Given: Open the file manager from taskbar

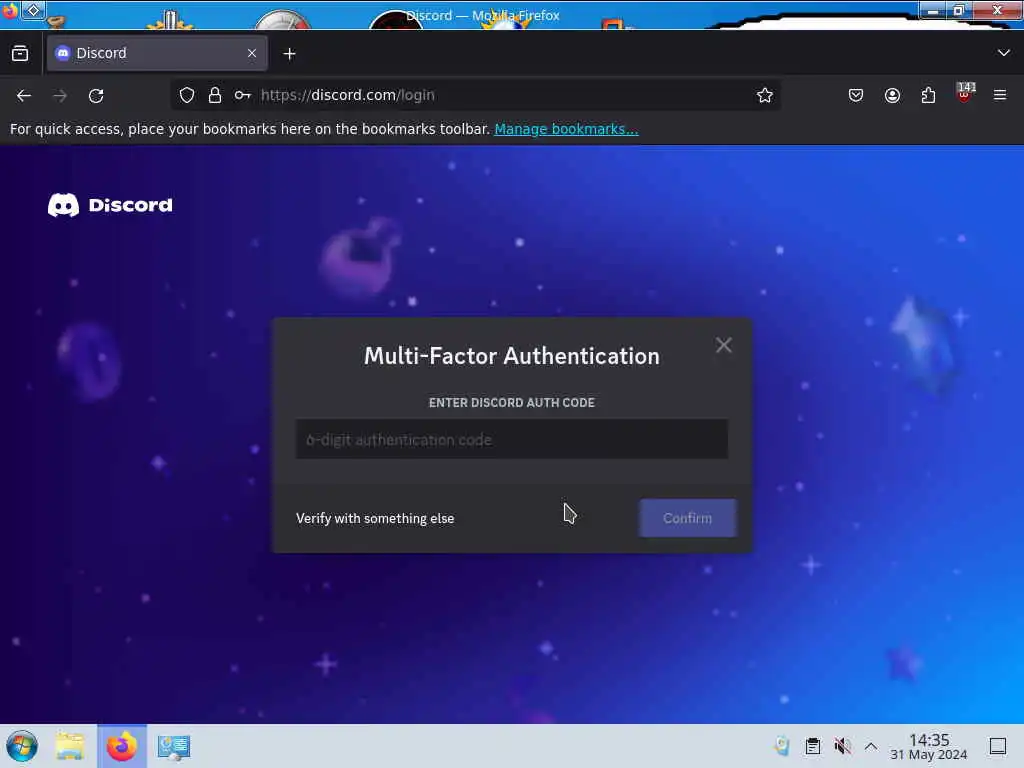Looking at the screenshot, I should pyautogui.click(x=70, y=746).
